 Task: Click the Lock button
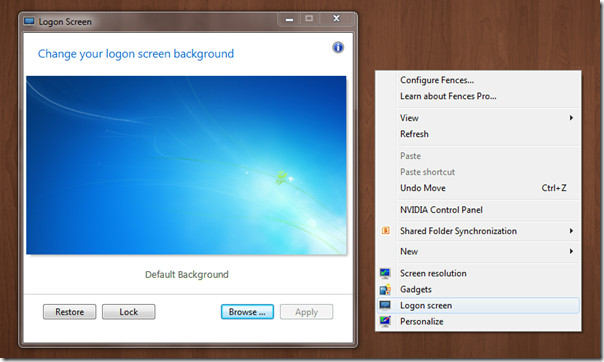129,312
